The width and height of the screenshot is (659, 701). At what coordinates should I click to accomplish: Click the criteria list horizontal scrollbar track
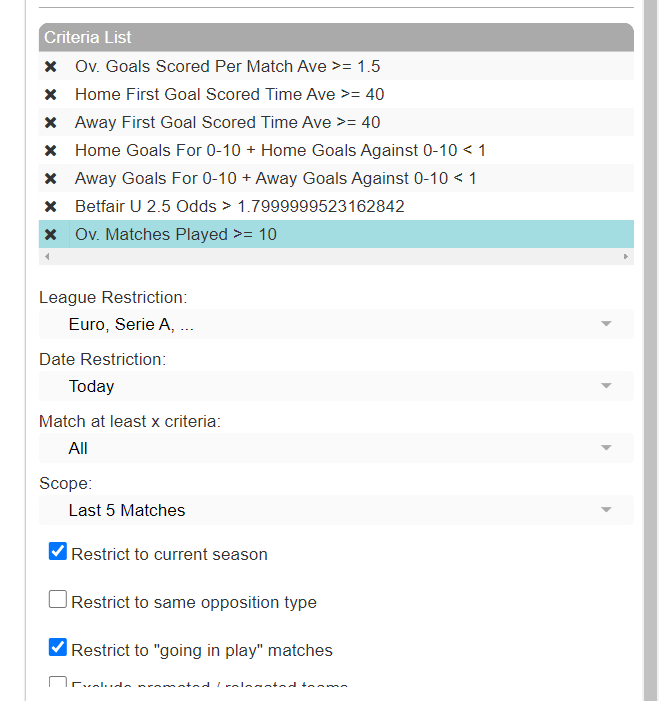336,257
